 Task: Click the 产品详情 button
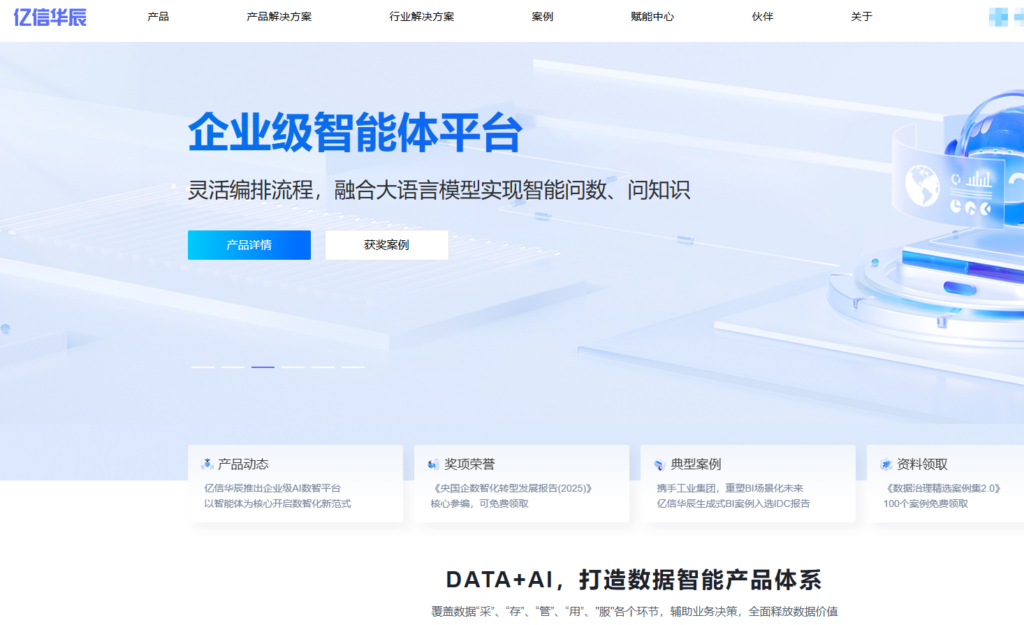point(248,245)
